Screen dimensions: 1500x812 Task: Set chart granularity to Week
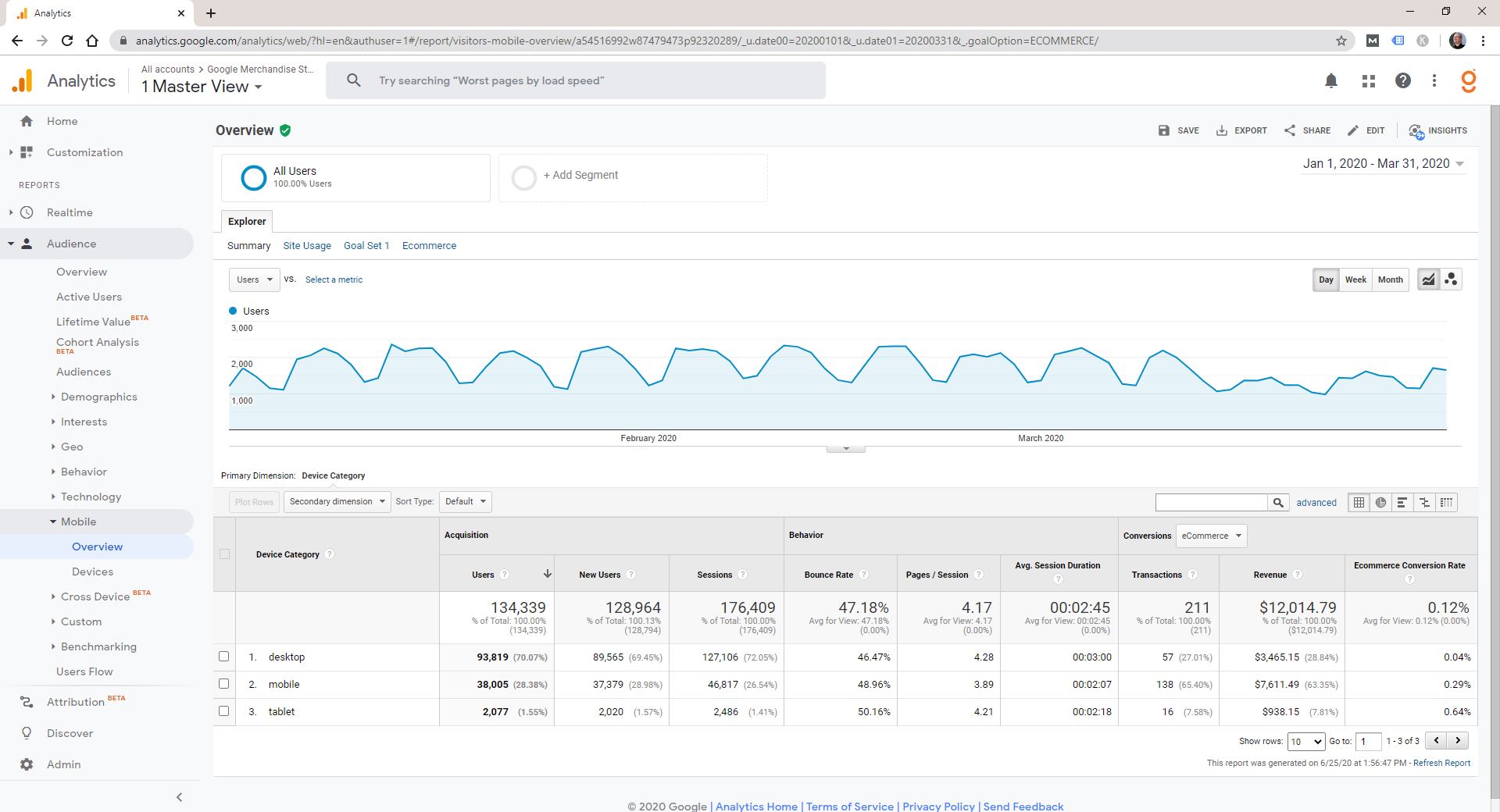1355,280
